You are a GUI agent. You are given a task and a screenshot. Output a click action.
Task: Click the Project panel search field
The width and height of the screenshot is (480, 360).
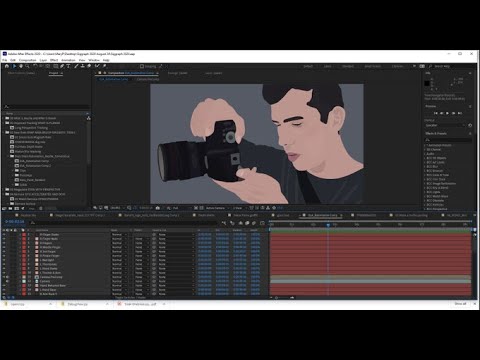tap(46, 107)
